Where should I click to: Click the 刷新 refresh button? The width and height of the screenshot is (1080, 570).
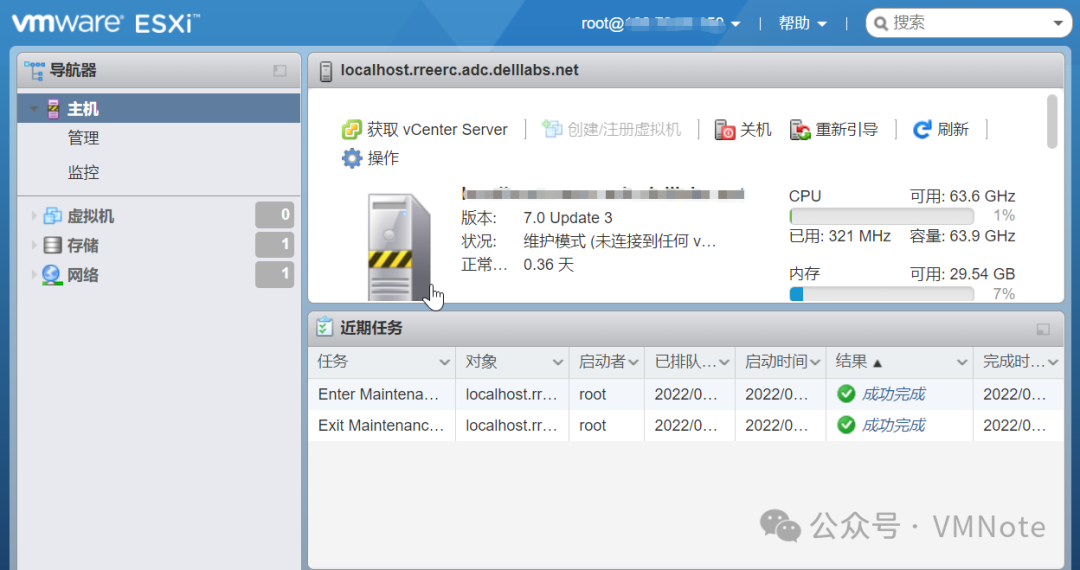pos(940,129)
